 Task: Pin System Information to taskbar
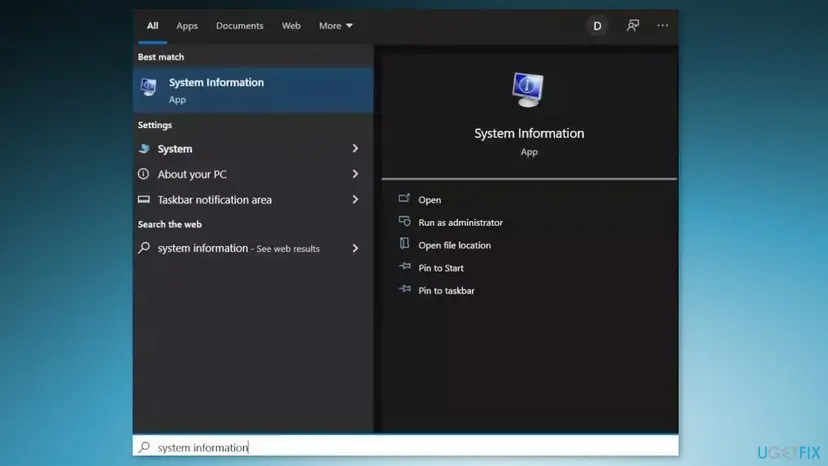point(446,291)
